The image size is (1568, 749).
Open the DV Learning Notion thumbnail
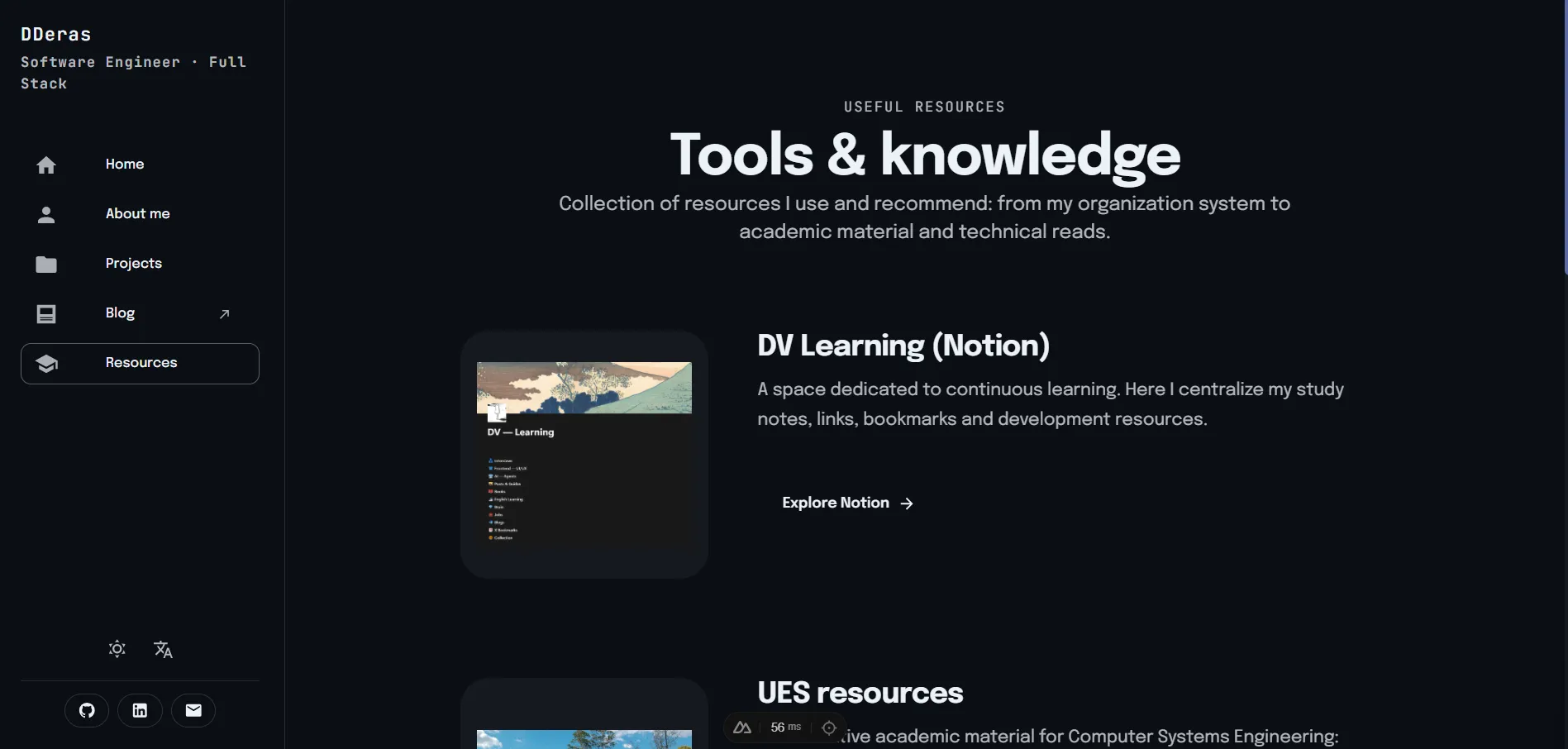[x=584, y=455]
